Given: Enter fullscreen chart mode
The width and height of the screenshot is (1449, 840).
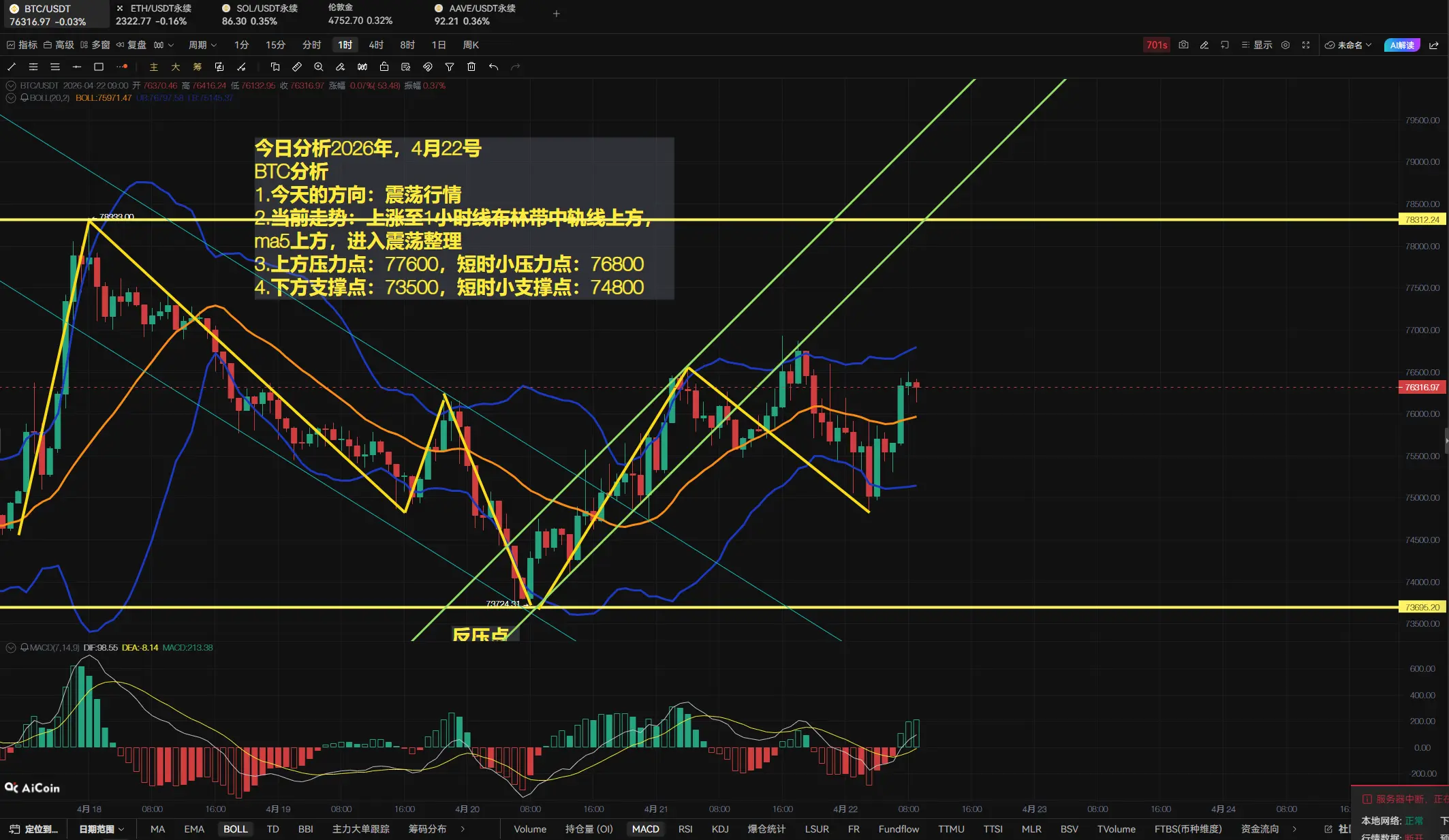Looking at the screenshot, I should click(x=1306, y=45).
